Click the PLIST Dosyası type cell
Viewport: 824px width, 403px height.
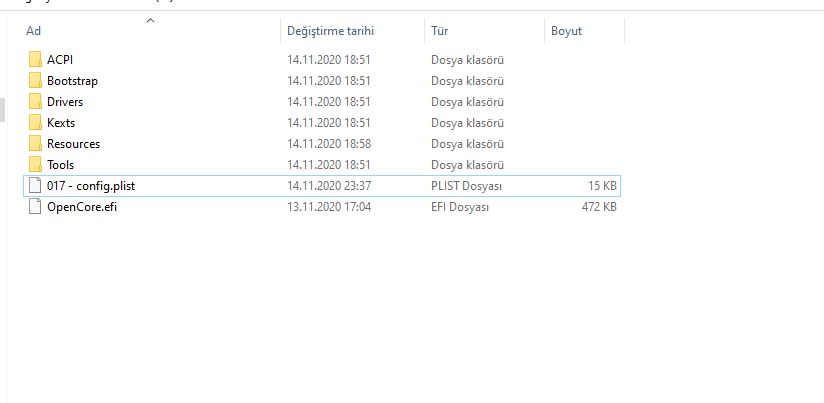tap(467, 186)
